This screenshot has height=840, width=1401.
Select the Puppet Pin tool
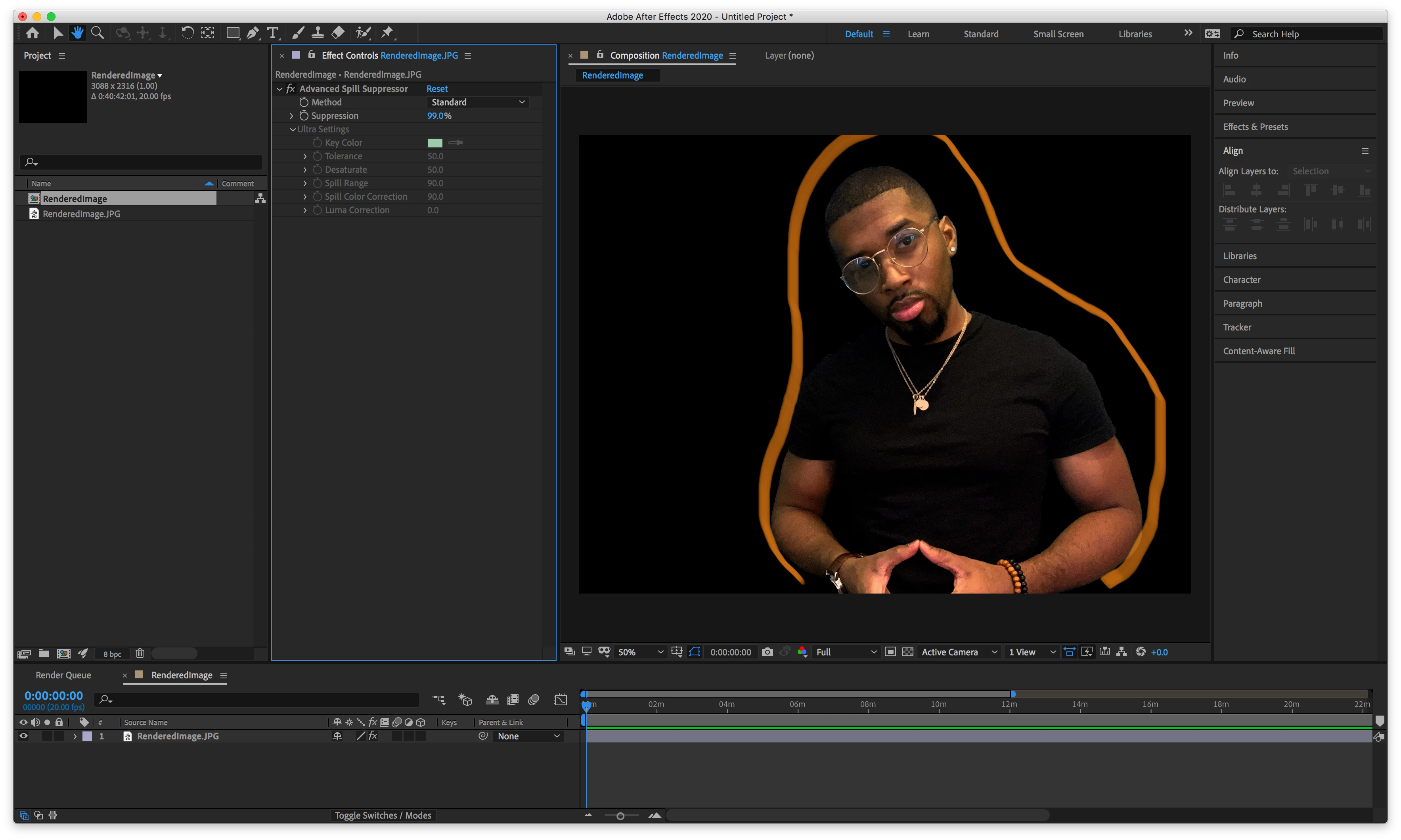[x=387, y=33]
